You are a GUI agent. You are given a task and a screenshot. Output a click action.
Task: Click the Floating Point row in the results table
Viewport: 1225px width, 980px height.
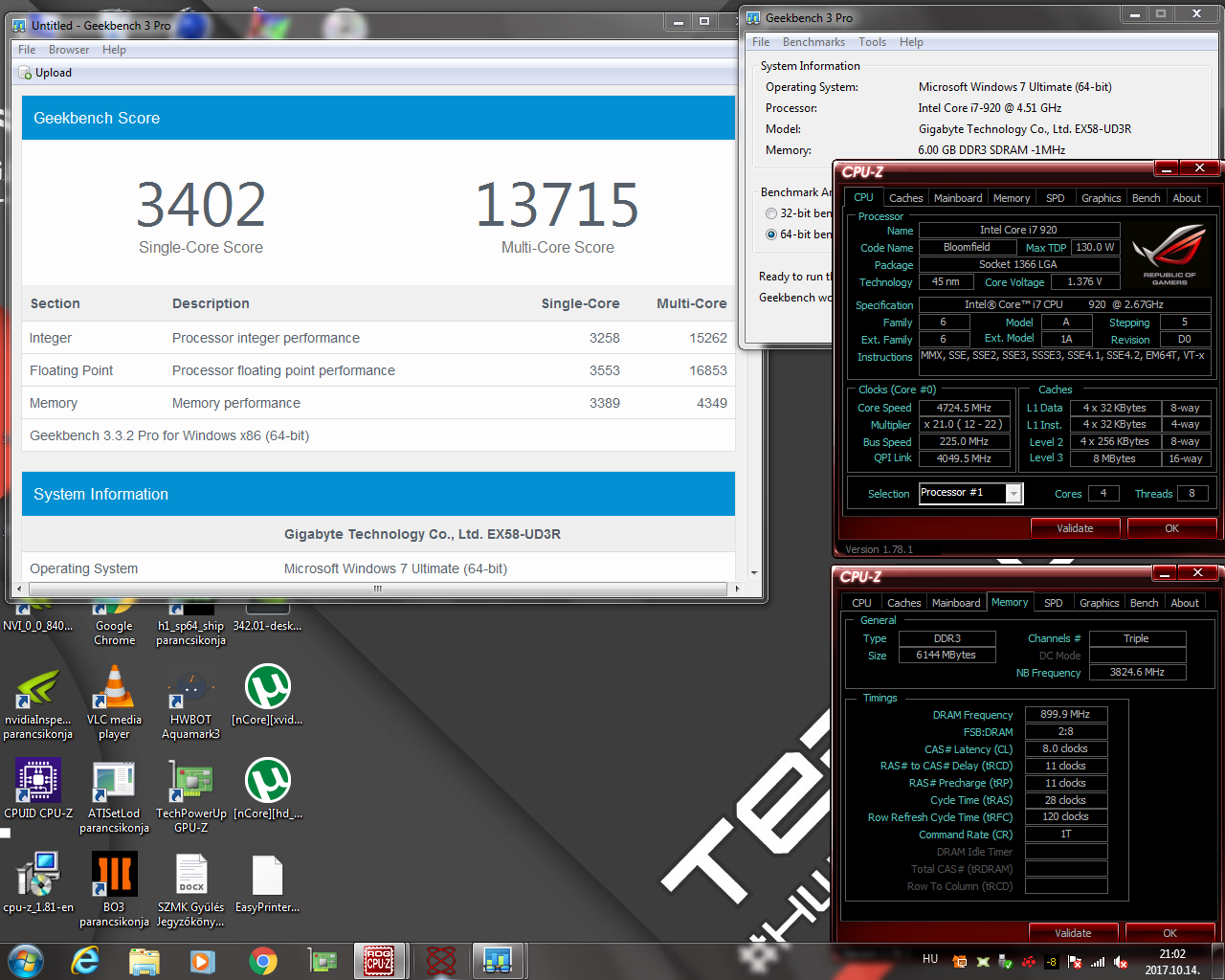coord(378,370)
